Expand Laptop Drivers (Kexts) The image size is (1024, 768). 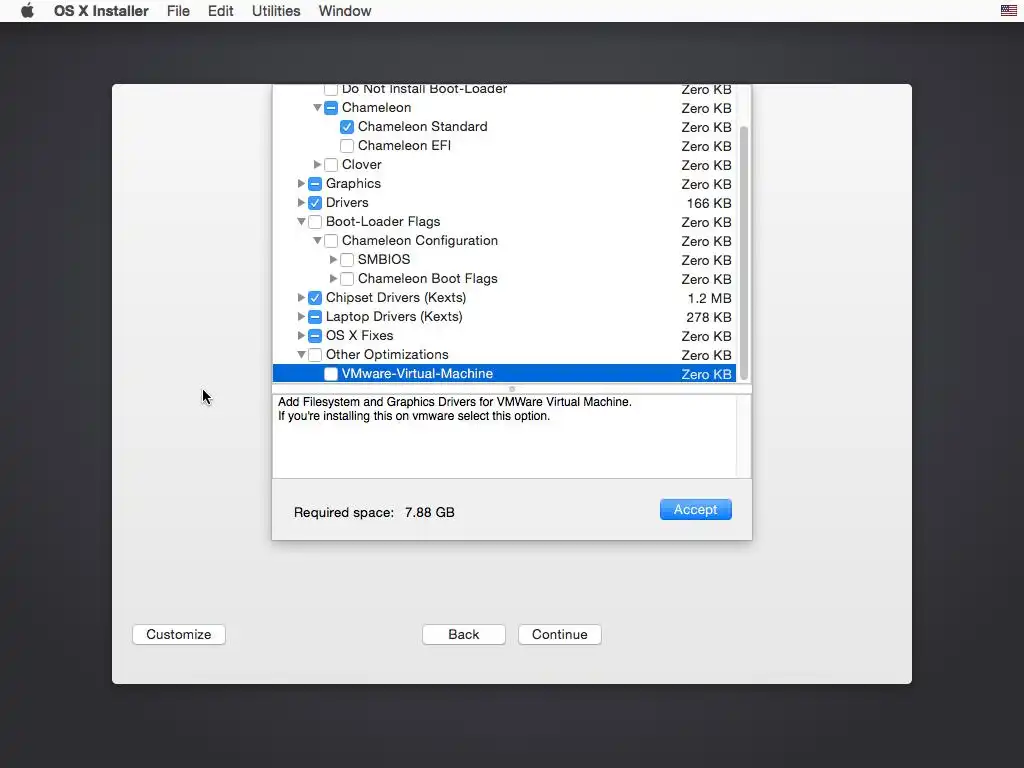(x=301, y=316)
